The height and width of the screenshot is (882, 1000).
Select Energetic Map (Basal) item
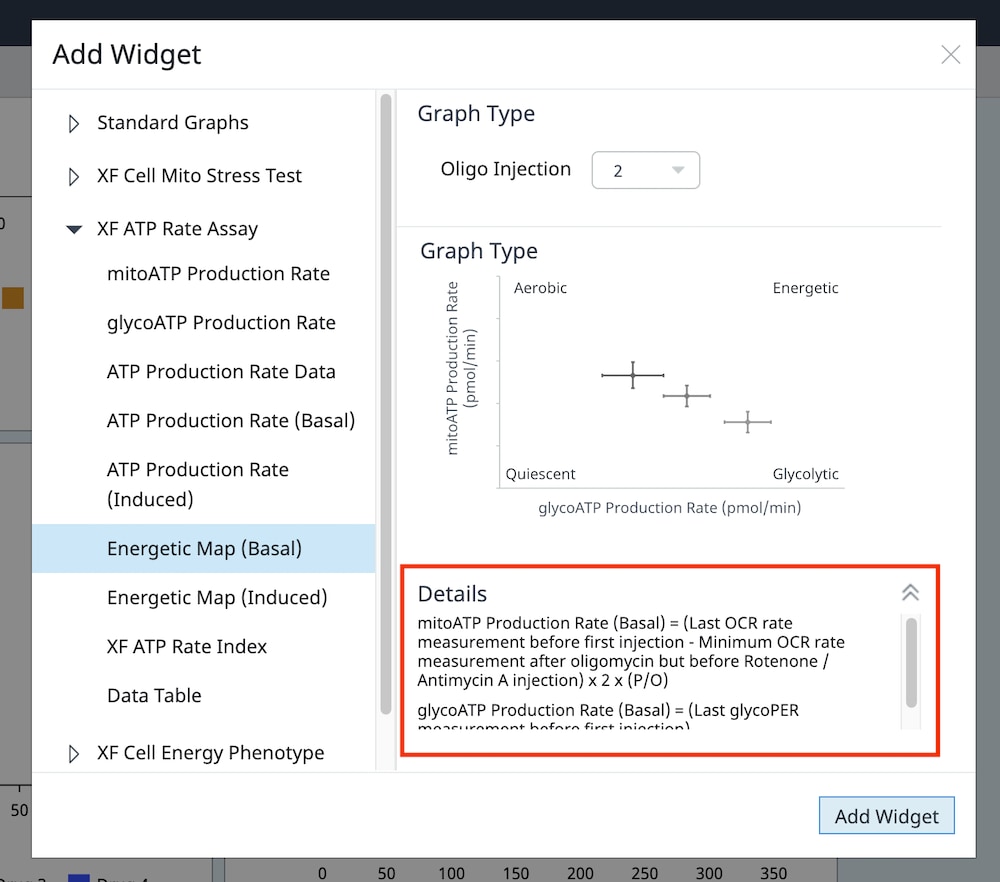204,549
